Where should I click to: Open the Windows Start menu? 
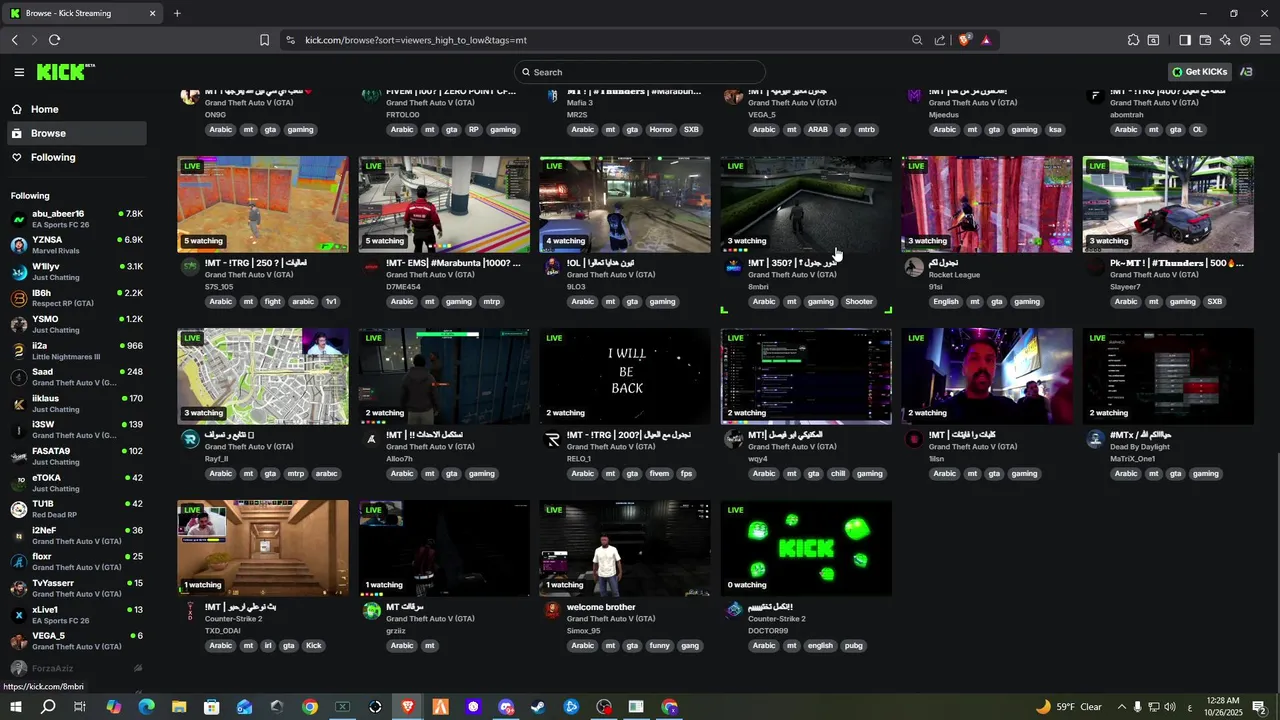click(x=17, y=707)
